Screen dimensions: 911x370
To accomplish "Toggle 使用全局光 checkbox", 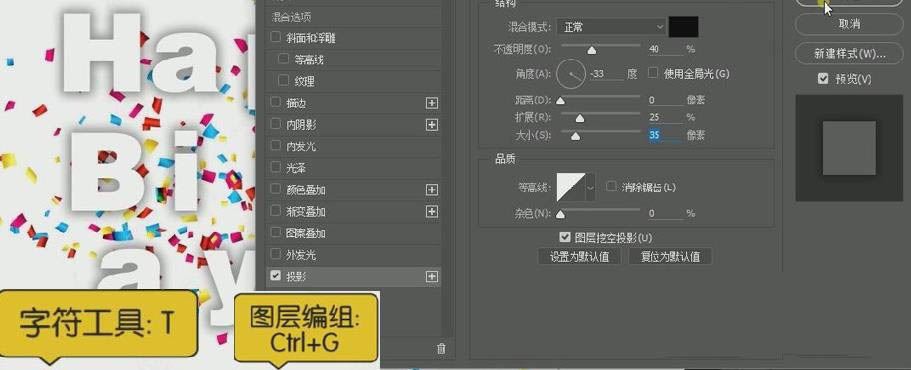I will 653,73.
